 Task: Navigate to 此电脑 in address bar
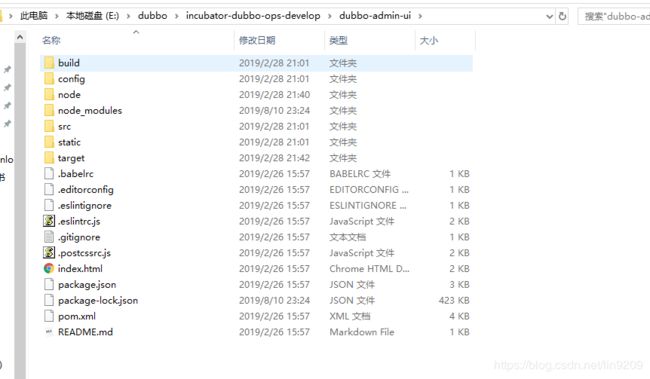pos(34,16)
